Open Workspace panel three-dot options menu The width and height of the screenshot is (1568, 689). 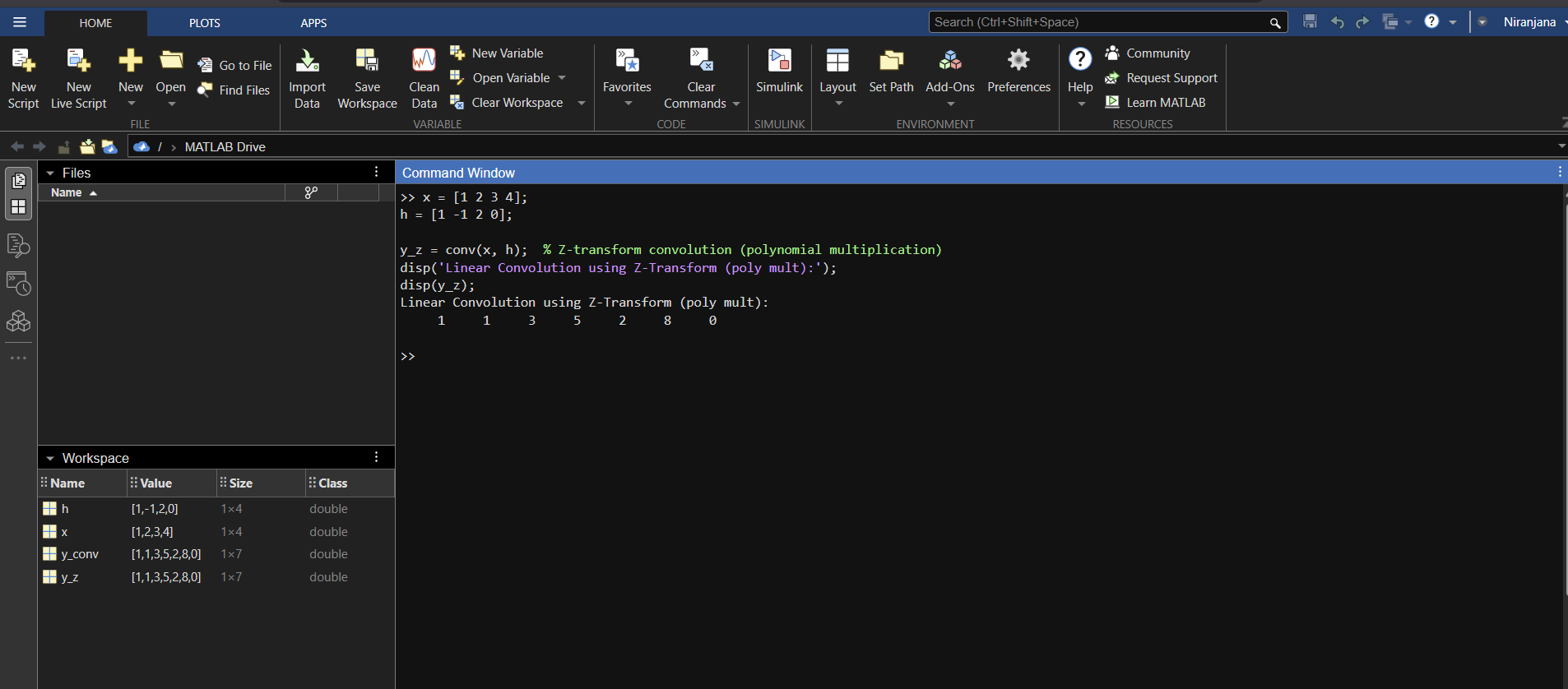377,457
